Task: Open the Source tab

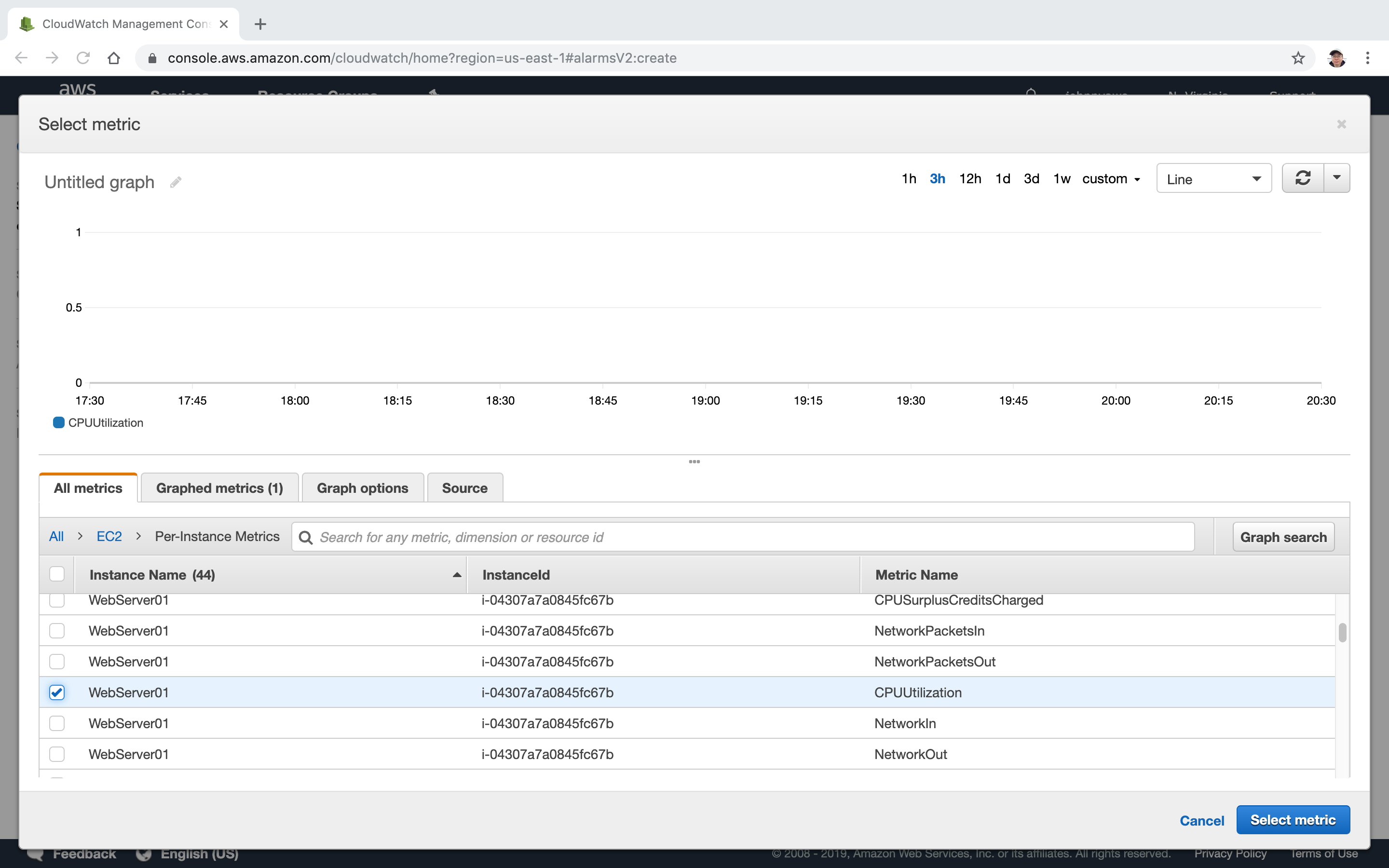Action: coord(465,488)
